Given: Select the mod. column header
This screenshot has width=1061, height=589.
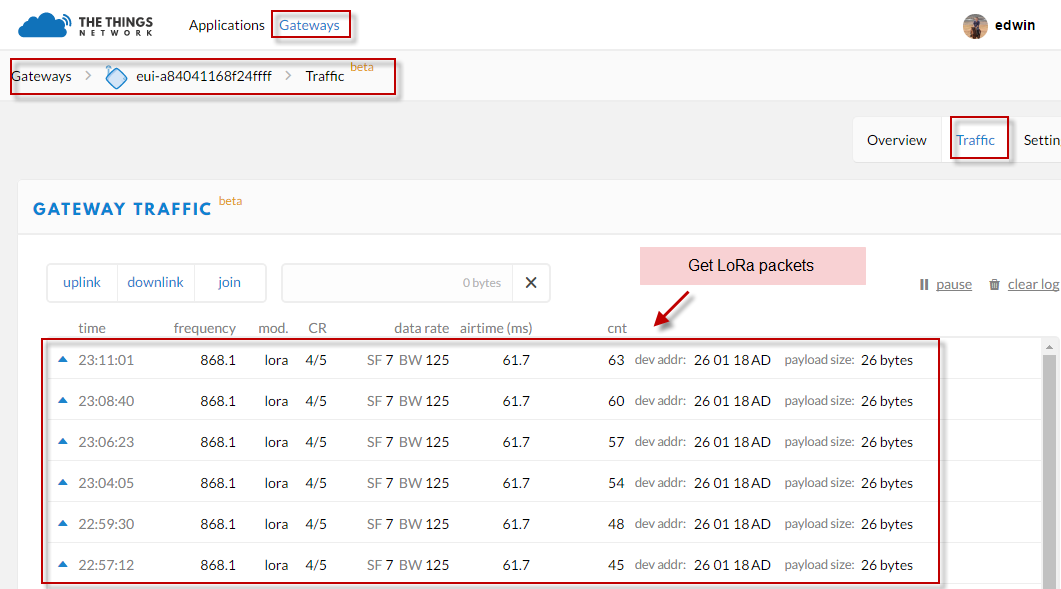Looking at the screenshot, I should [x=273, y=328].
